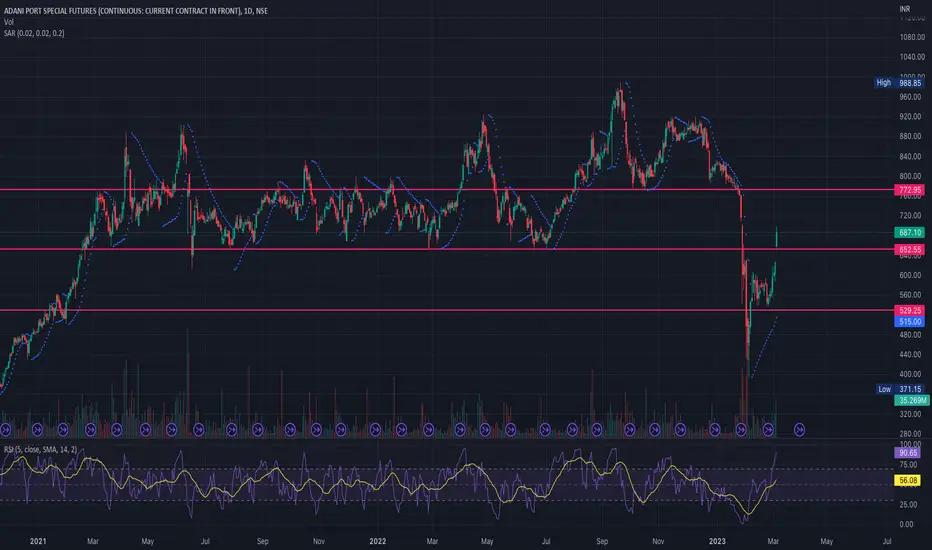Click the 1080.00 price axis value
932x550 pixels.
[912, 37]
